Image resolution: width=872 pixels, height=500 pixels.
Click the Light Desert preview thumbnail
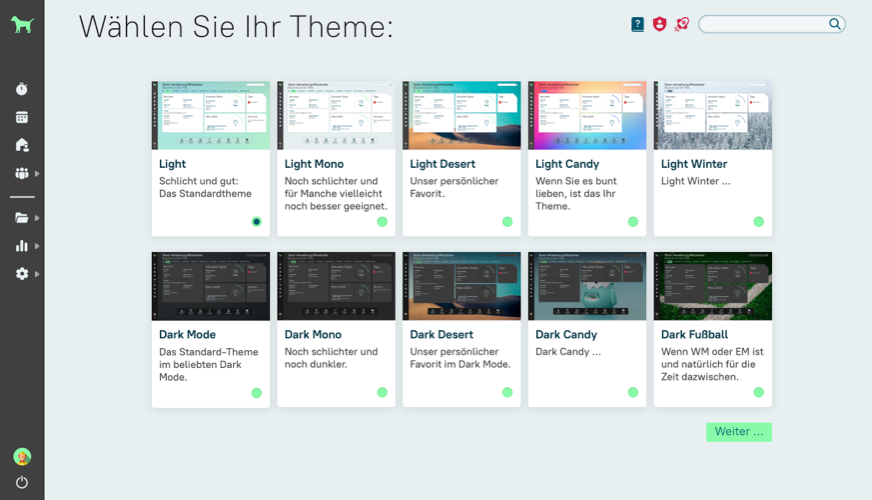[x=461, y=116]
